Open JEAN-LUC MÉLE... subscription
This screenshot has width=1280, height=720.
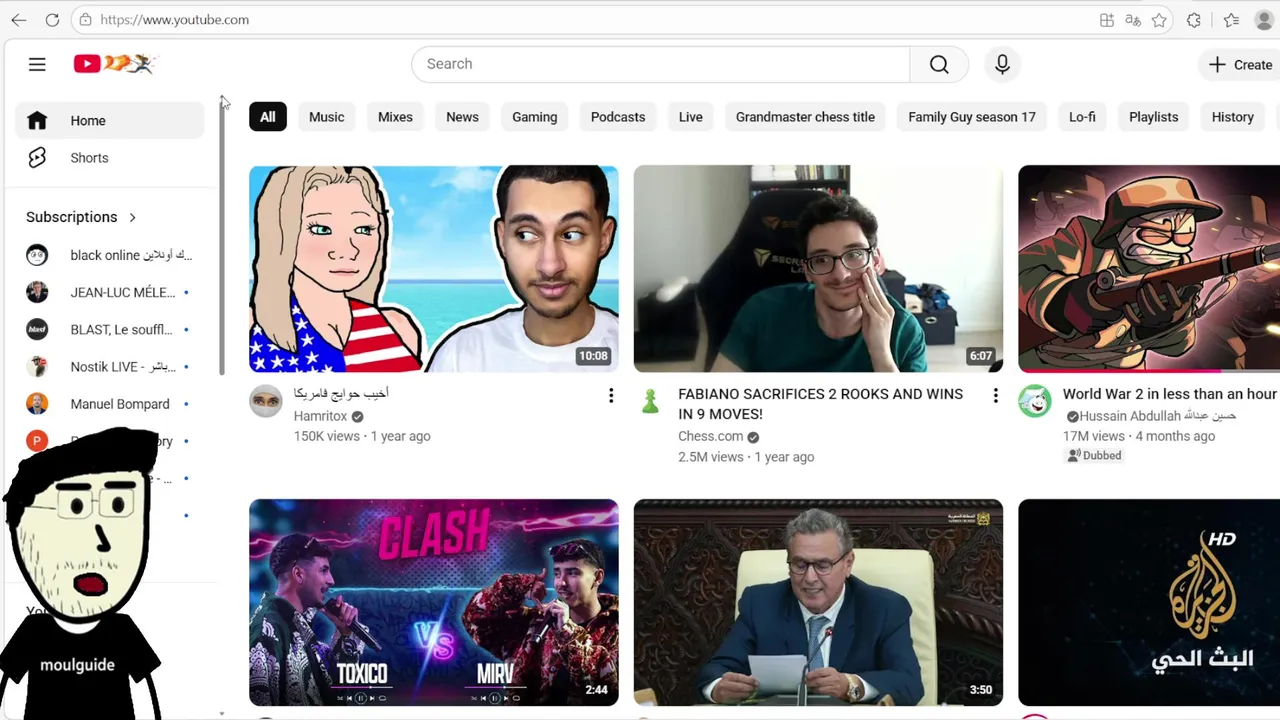[110, 292]
